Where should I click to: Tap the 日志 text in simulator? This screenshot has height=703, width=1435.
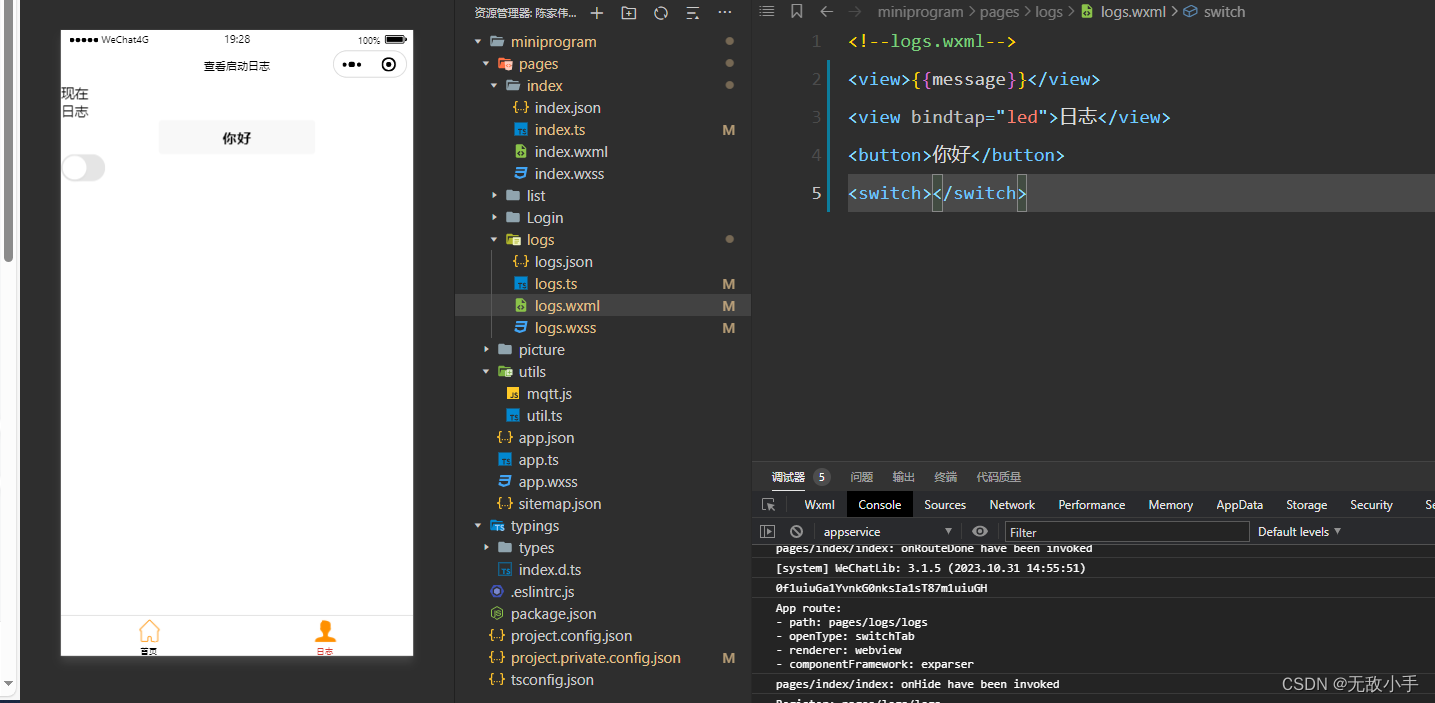(x=75, y=112)
